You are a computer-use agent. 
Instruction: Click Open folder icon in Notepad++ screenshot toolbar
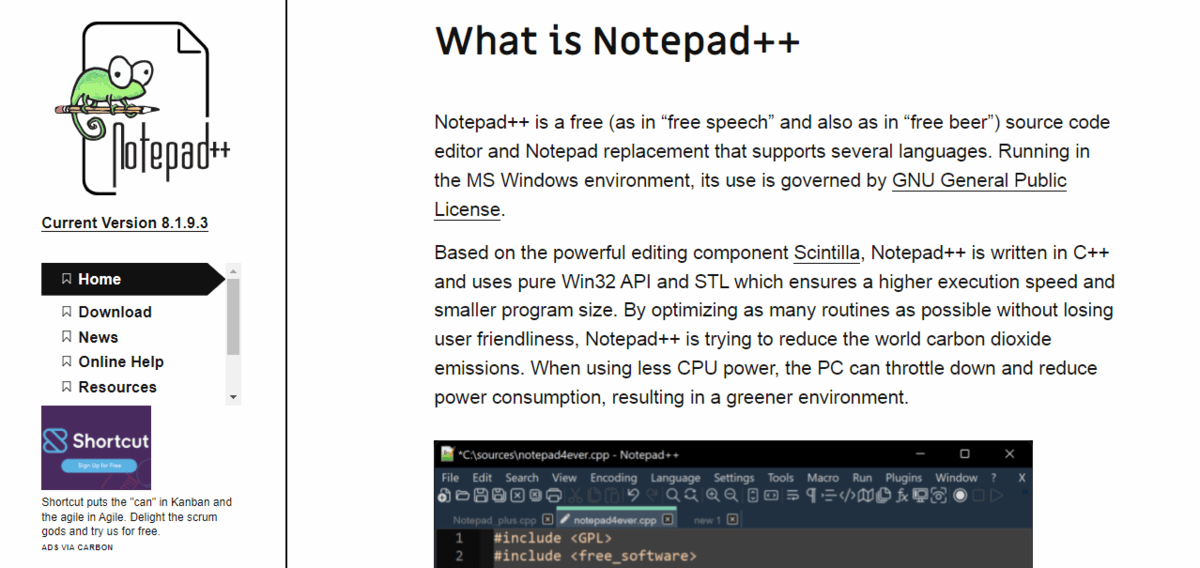click(462, 495)
